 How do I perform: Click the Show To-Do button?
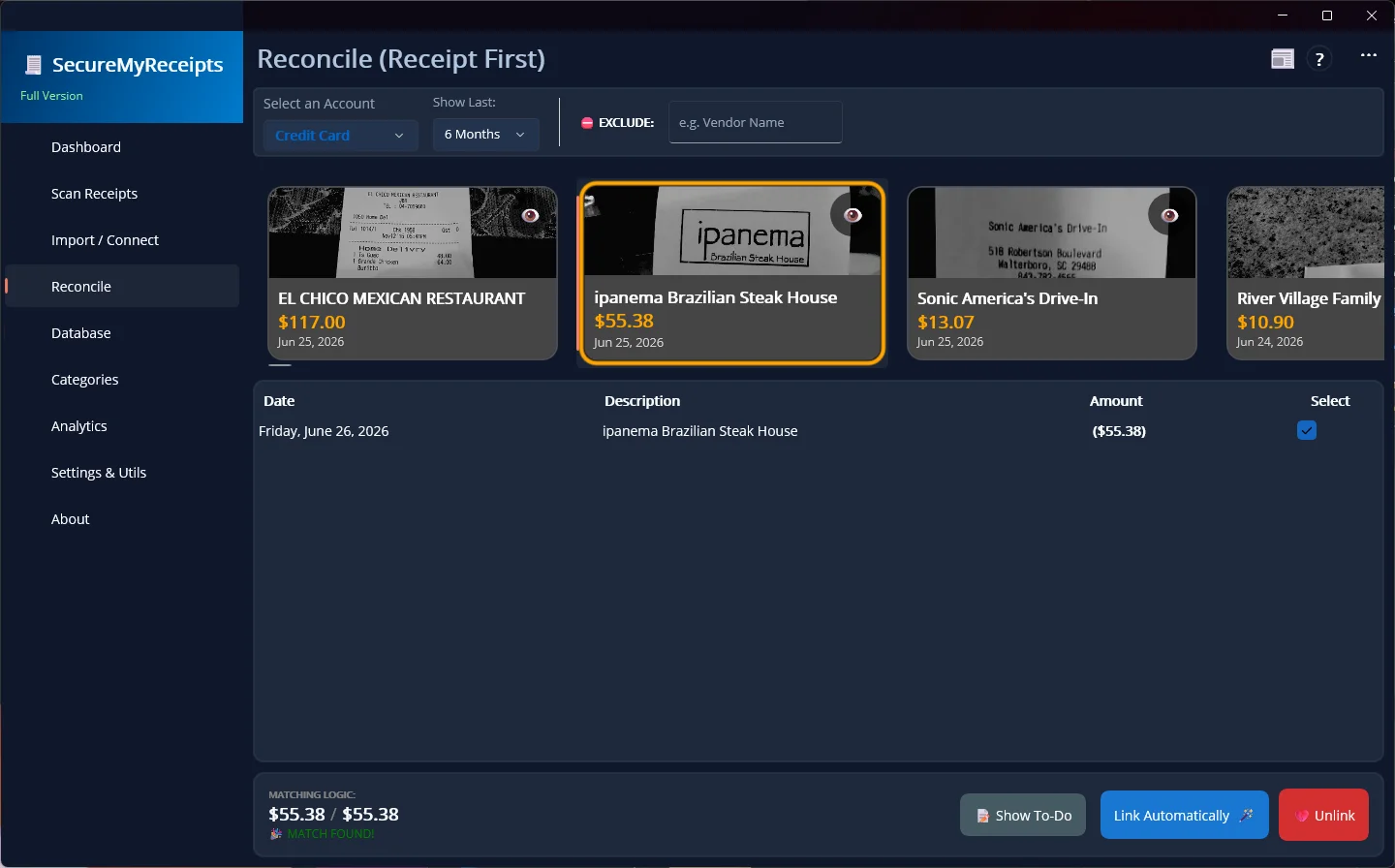(1023, 815)
